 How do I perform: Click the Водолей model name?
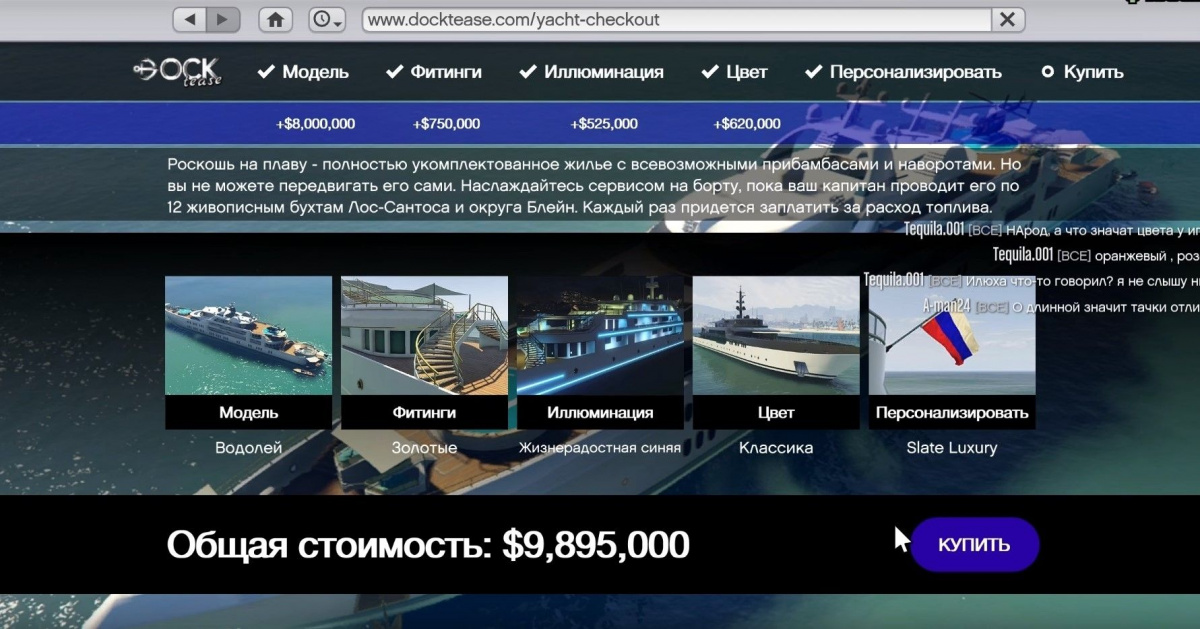click(x=248, y=448)
